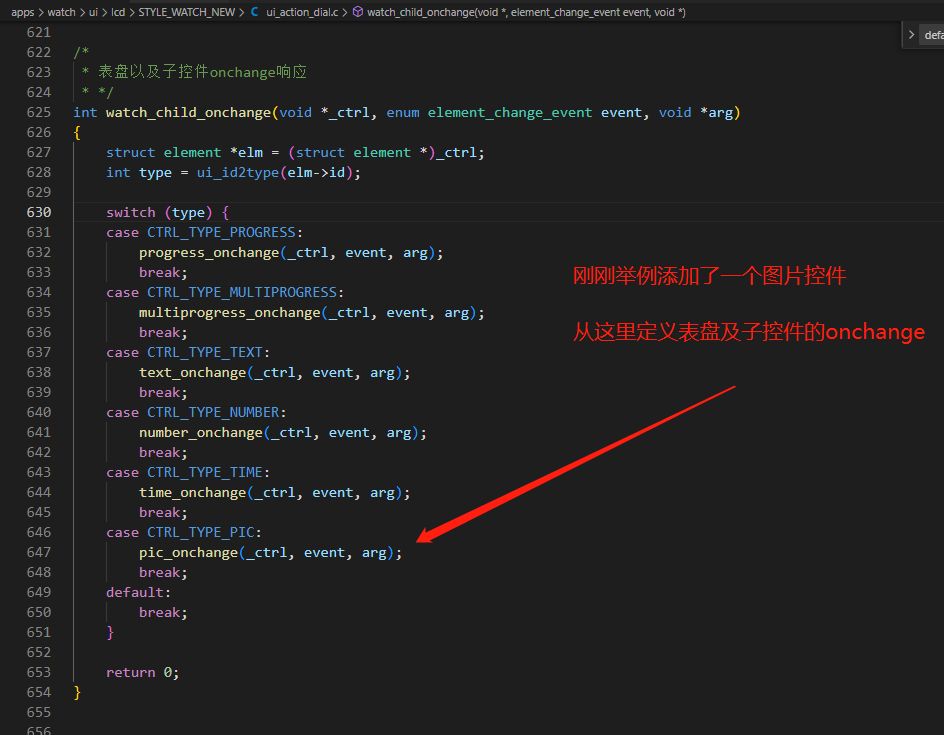This screenshot has height=735, width=944.
Task: Click the ui_id2type function call
Action: (238, 173)
